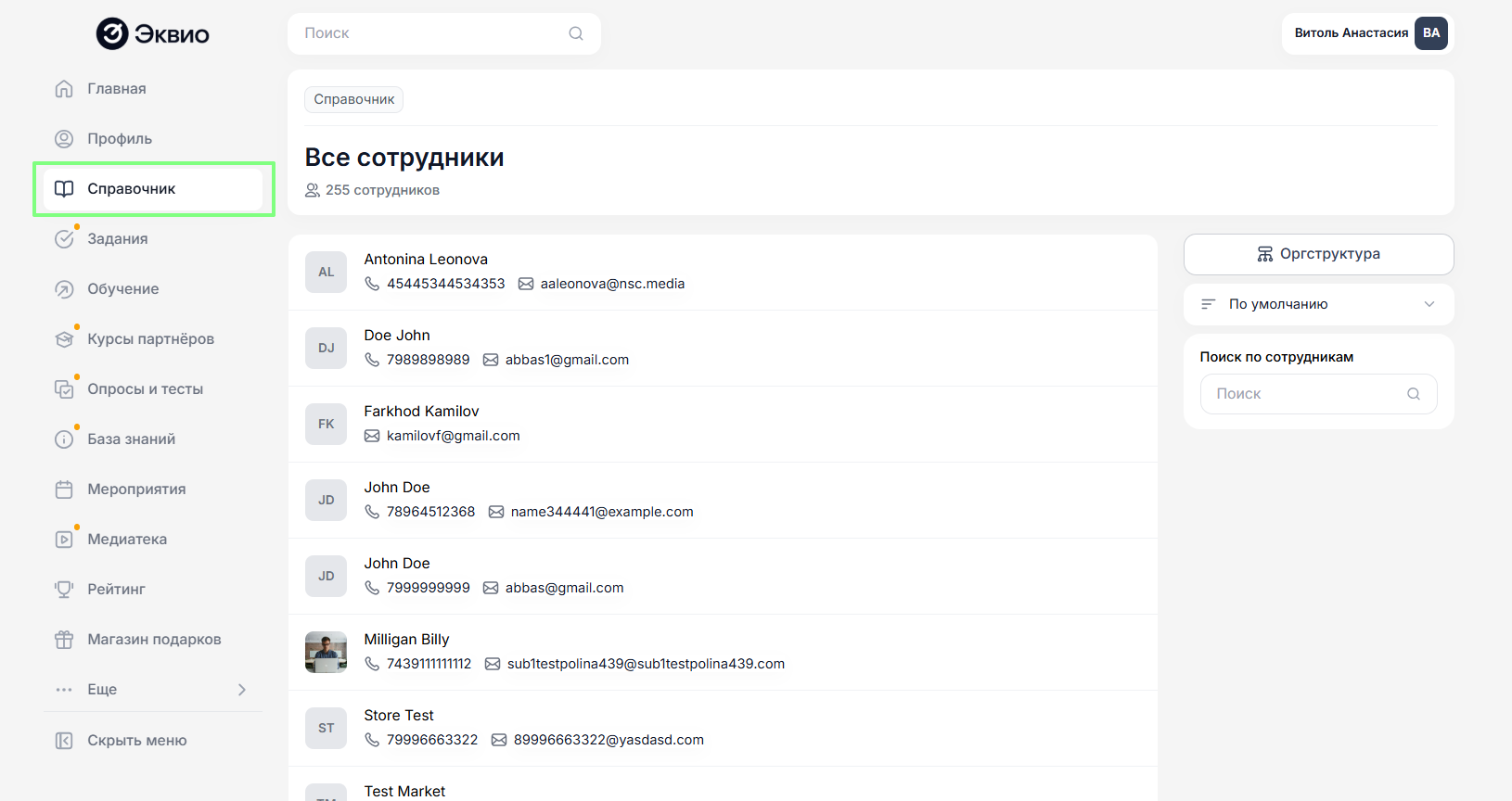Screen dimensions: 1512x801
Task: Click the Оргструктура hierarchy icon
Action: coord(1265,254)
